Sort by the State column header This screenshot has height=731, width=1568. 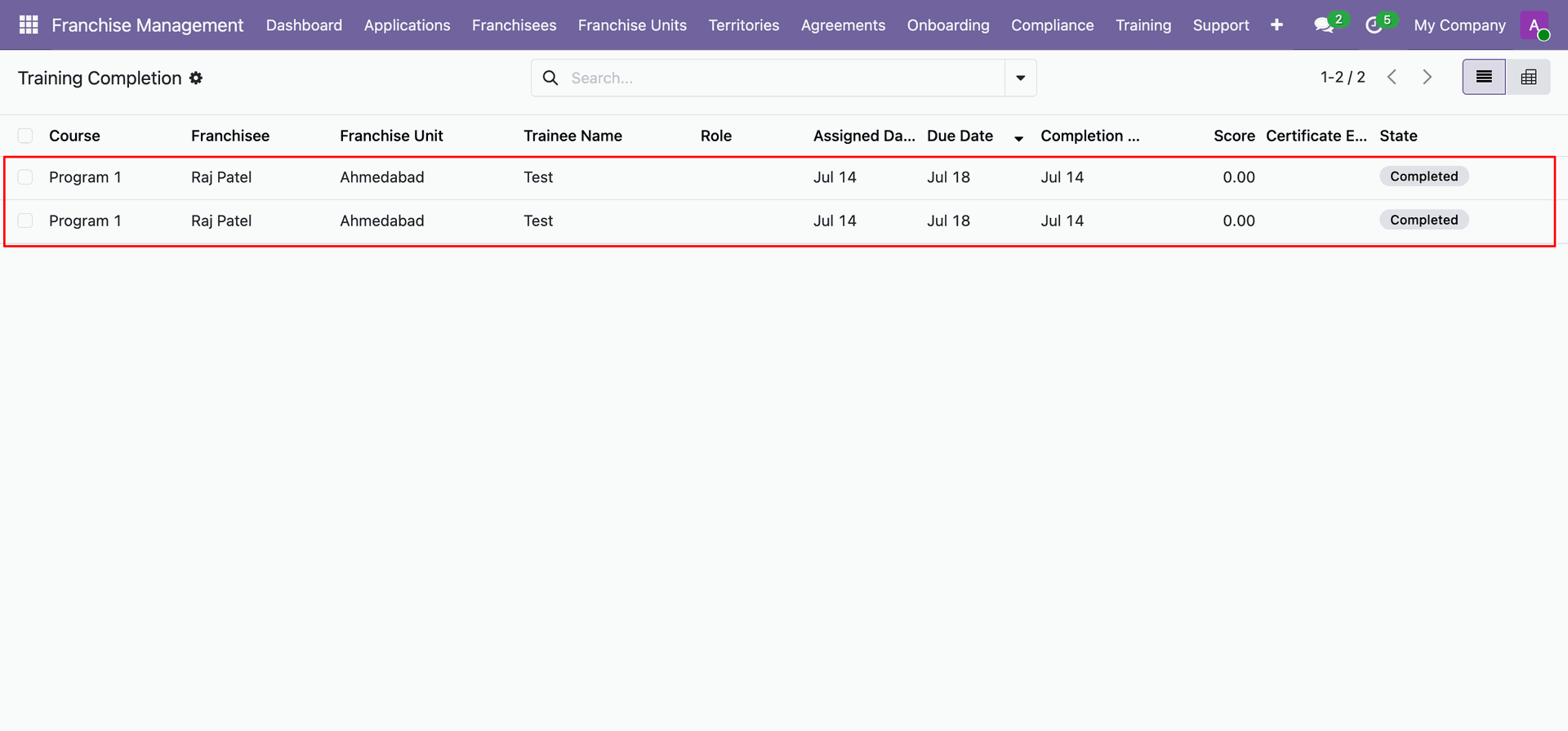(1398, 136)
